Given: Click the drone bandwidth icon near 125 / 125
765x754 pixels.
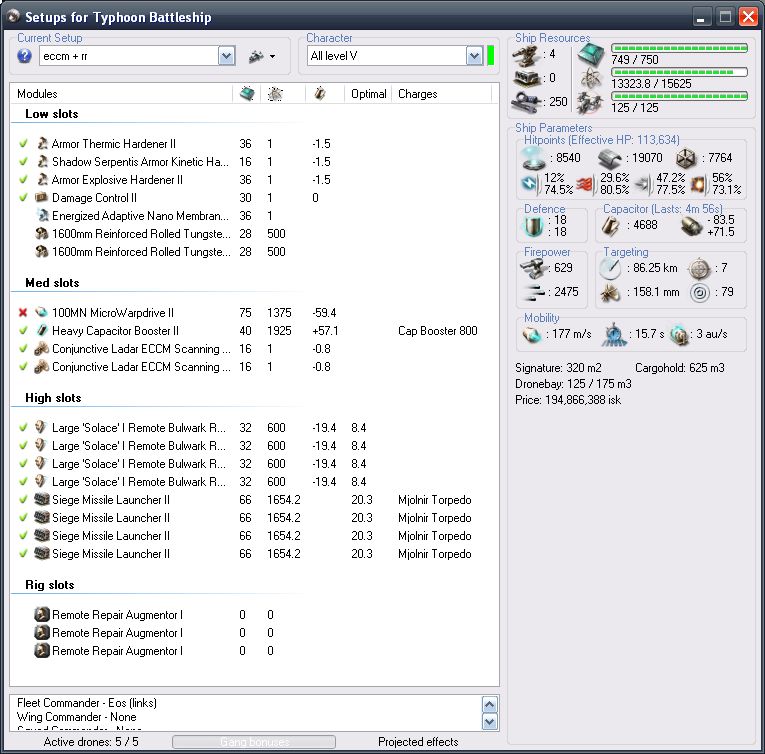Looking at the screenshot, I should click(x=590, y=102).
